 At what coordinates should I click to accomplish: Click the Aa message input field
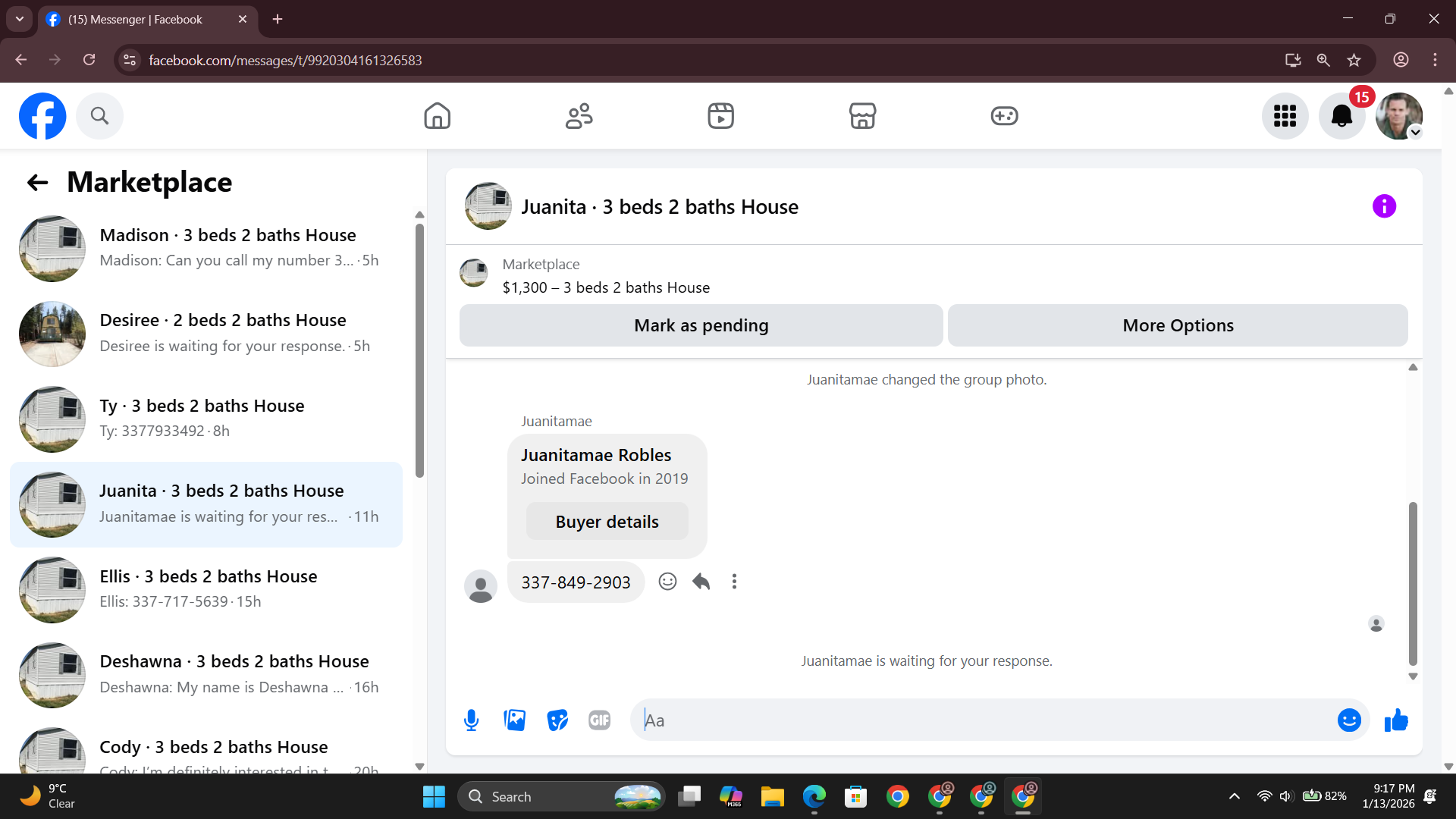(978, 720)
